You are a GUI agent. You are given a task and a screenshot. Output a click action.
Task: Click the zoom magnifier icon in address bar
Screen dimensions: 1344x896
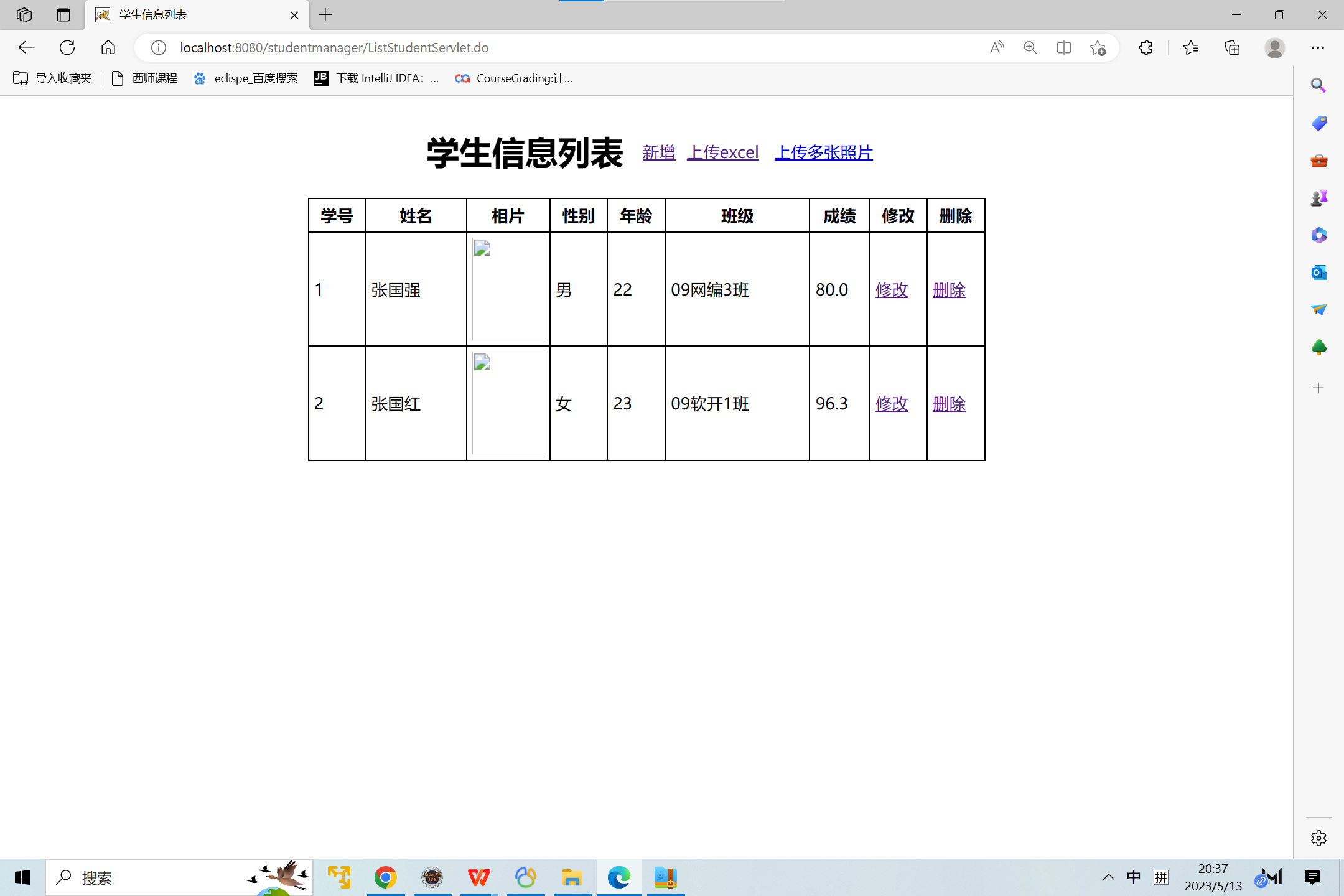coord(1030,47)
